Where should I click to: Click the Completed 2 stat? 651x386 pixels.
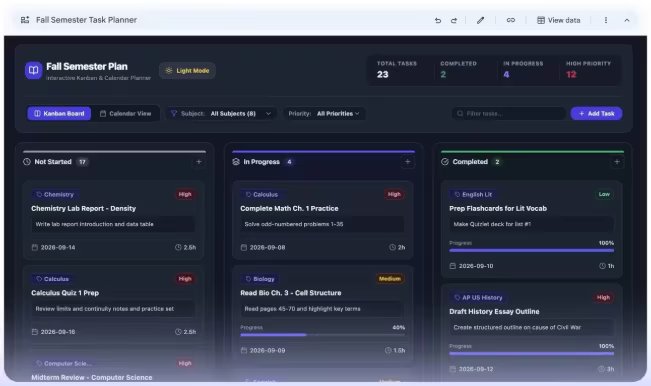458,70
